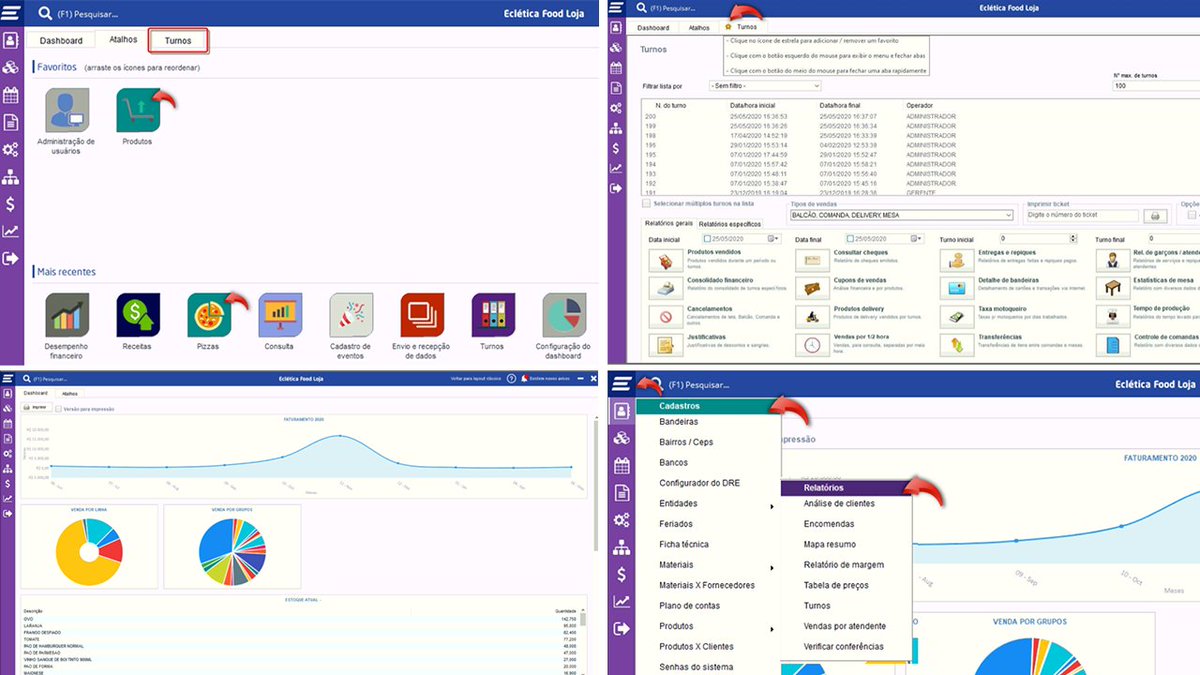Open the Consultar cheques report icon

tap(811, 260)
